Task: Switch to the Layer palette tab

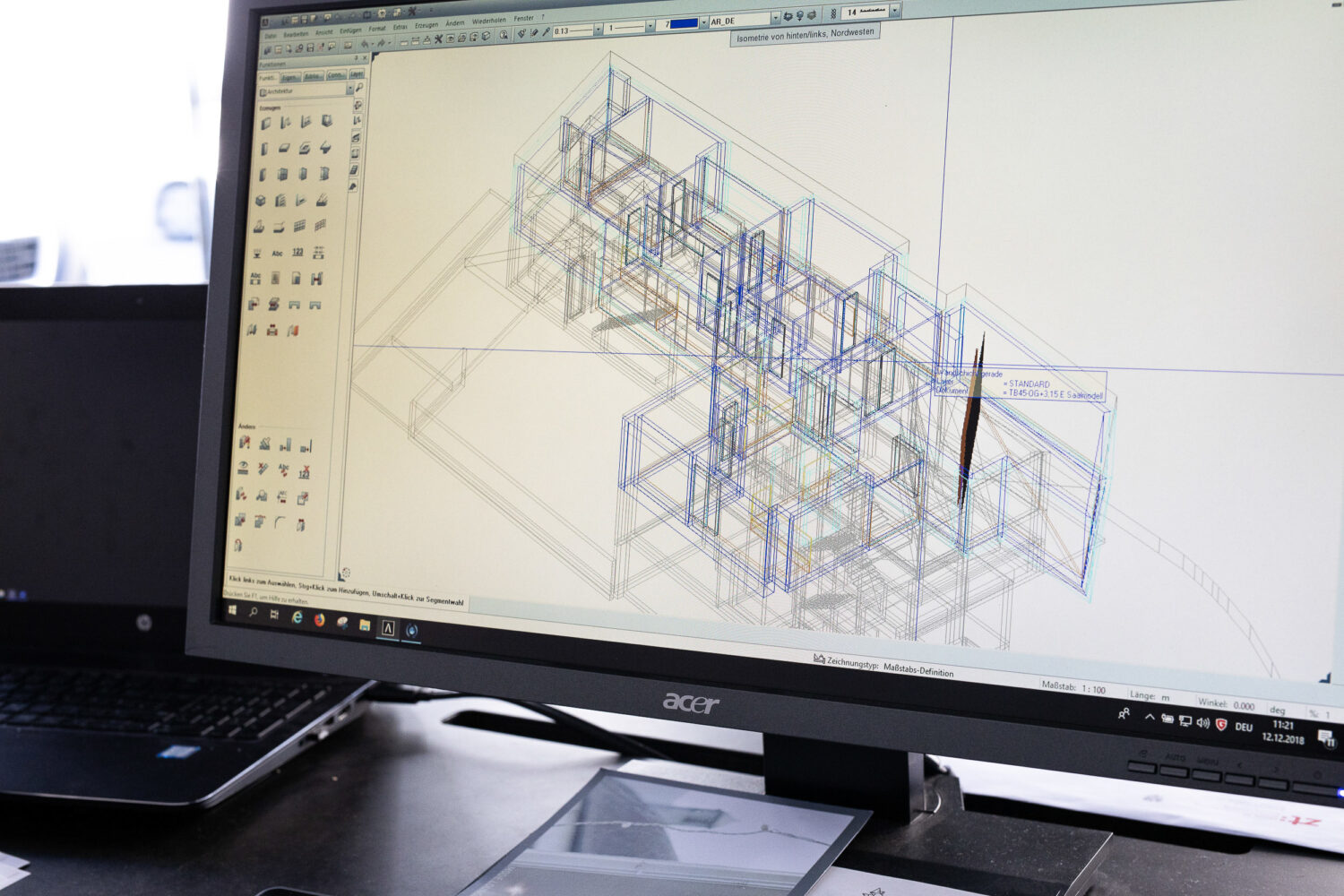Action: point(357,75)
